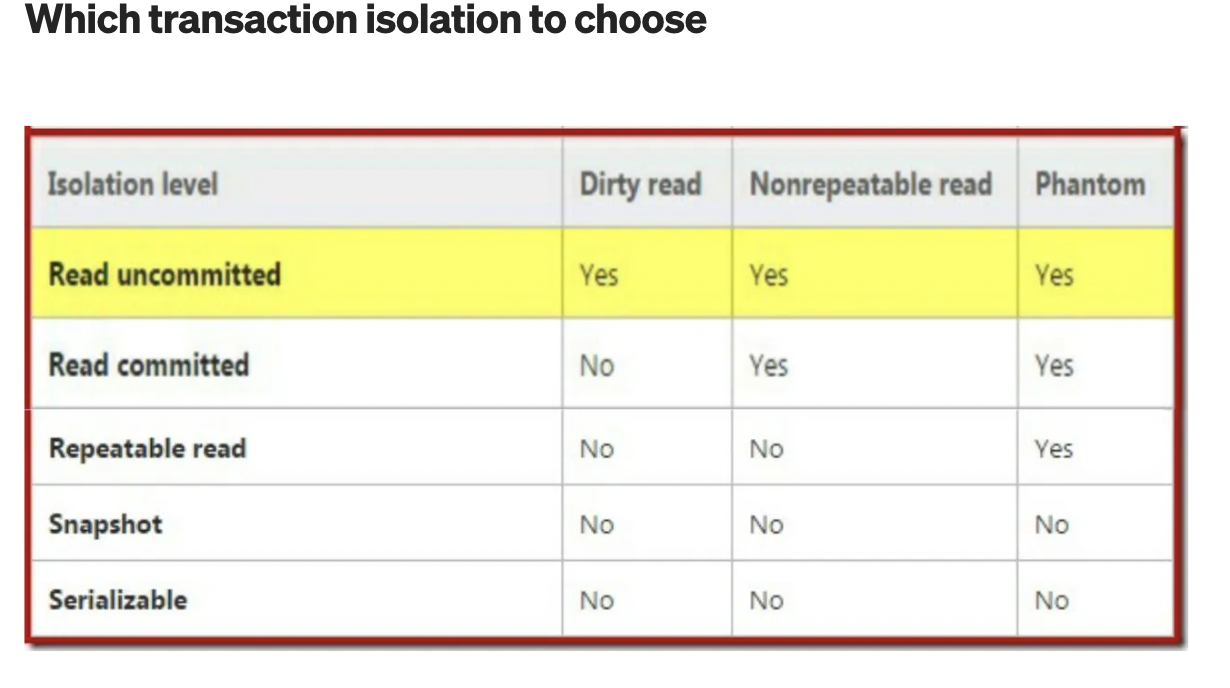The width and height of the screenshot is (1230, 688).
Task: Click the "Which transaction isolation to choose" heading
Action: 366,19
